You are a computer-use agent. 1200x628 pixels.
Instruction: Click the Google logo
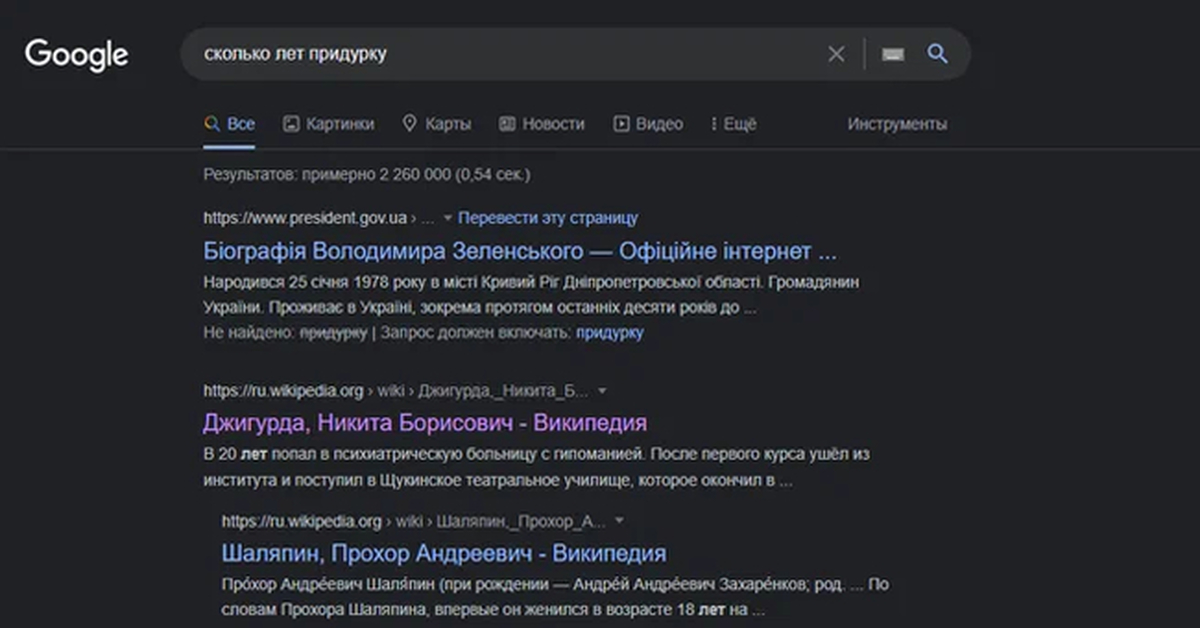pos(76,54)
